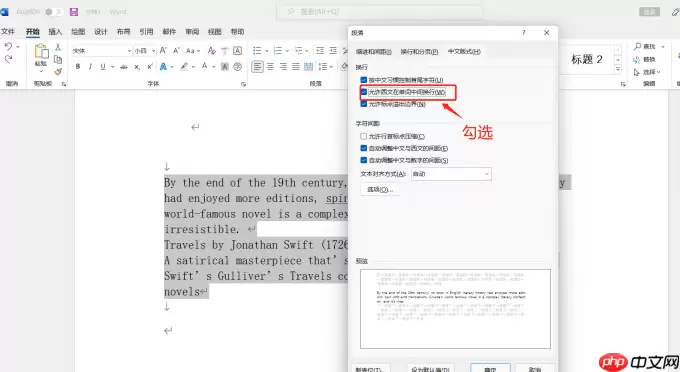Image resolution: width=680 pixels, height=372 pixels.
Task: Switch to the 设计 ribbon tab
Action: 101,32
